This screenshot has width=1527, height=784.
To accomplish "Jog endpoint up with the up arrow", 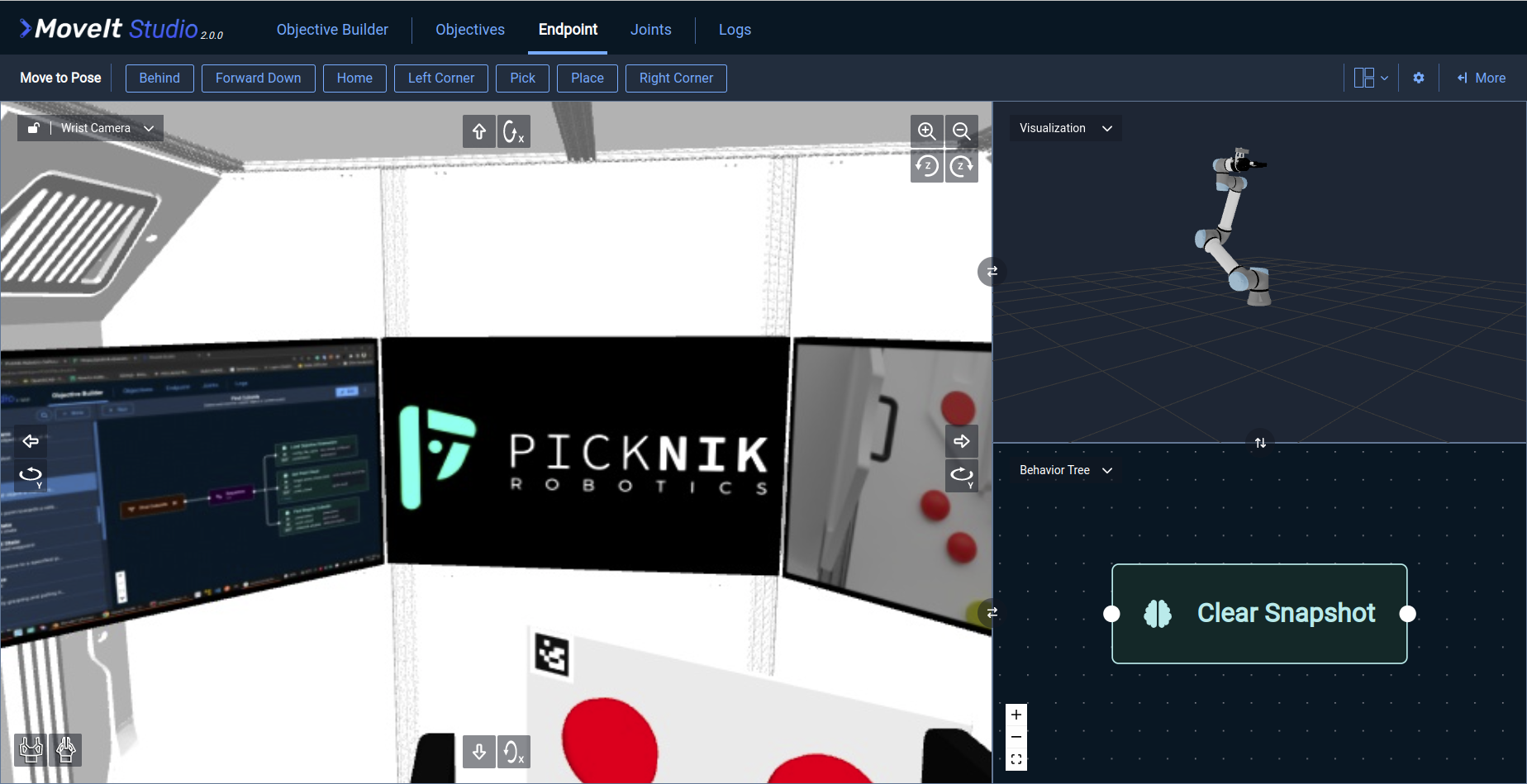I will (479, 131).
